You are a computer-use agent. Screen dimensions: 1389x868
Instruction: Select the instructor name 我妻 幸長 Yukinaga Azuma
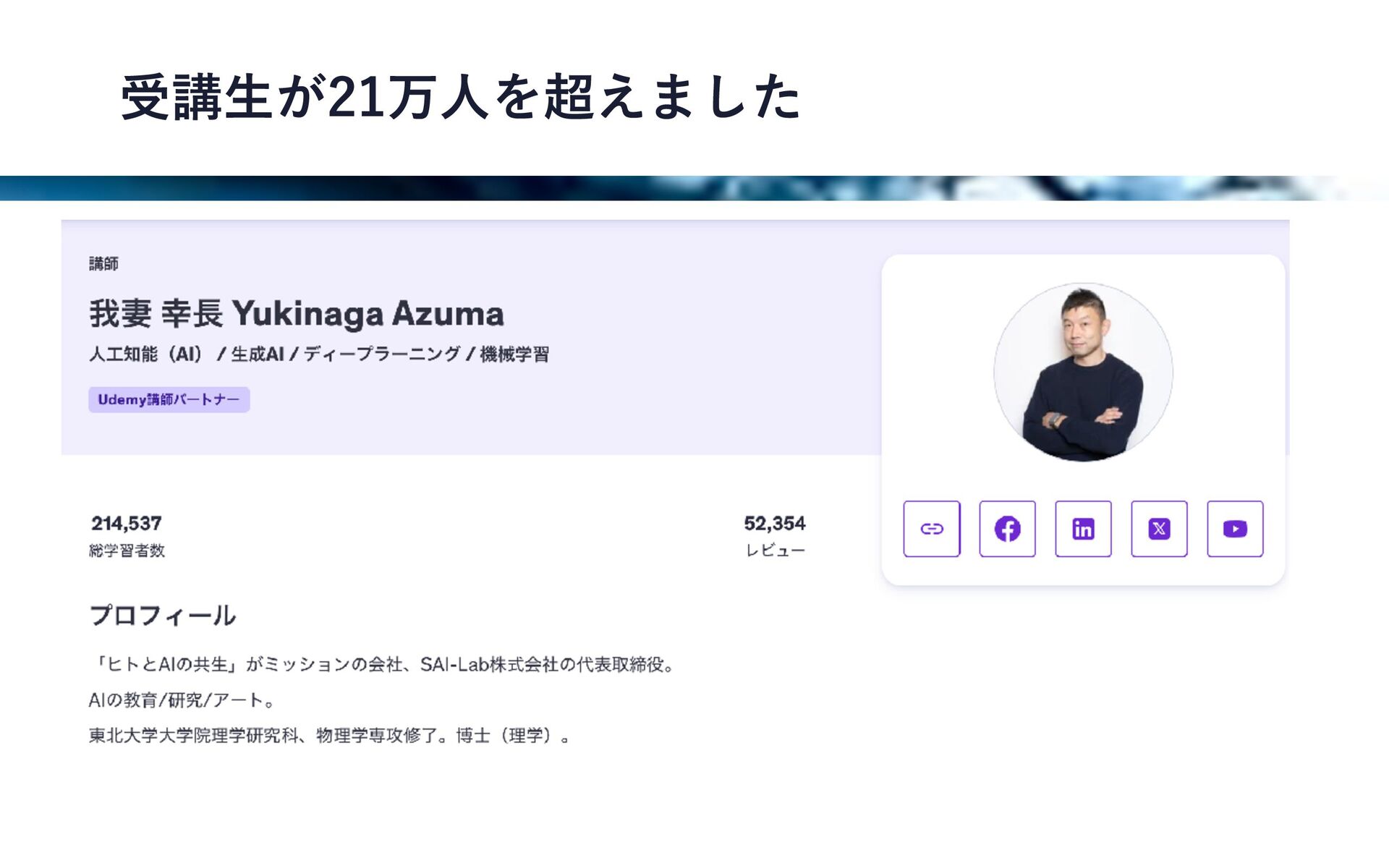coord(297,313)
